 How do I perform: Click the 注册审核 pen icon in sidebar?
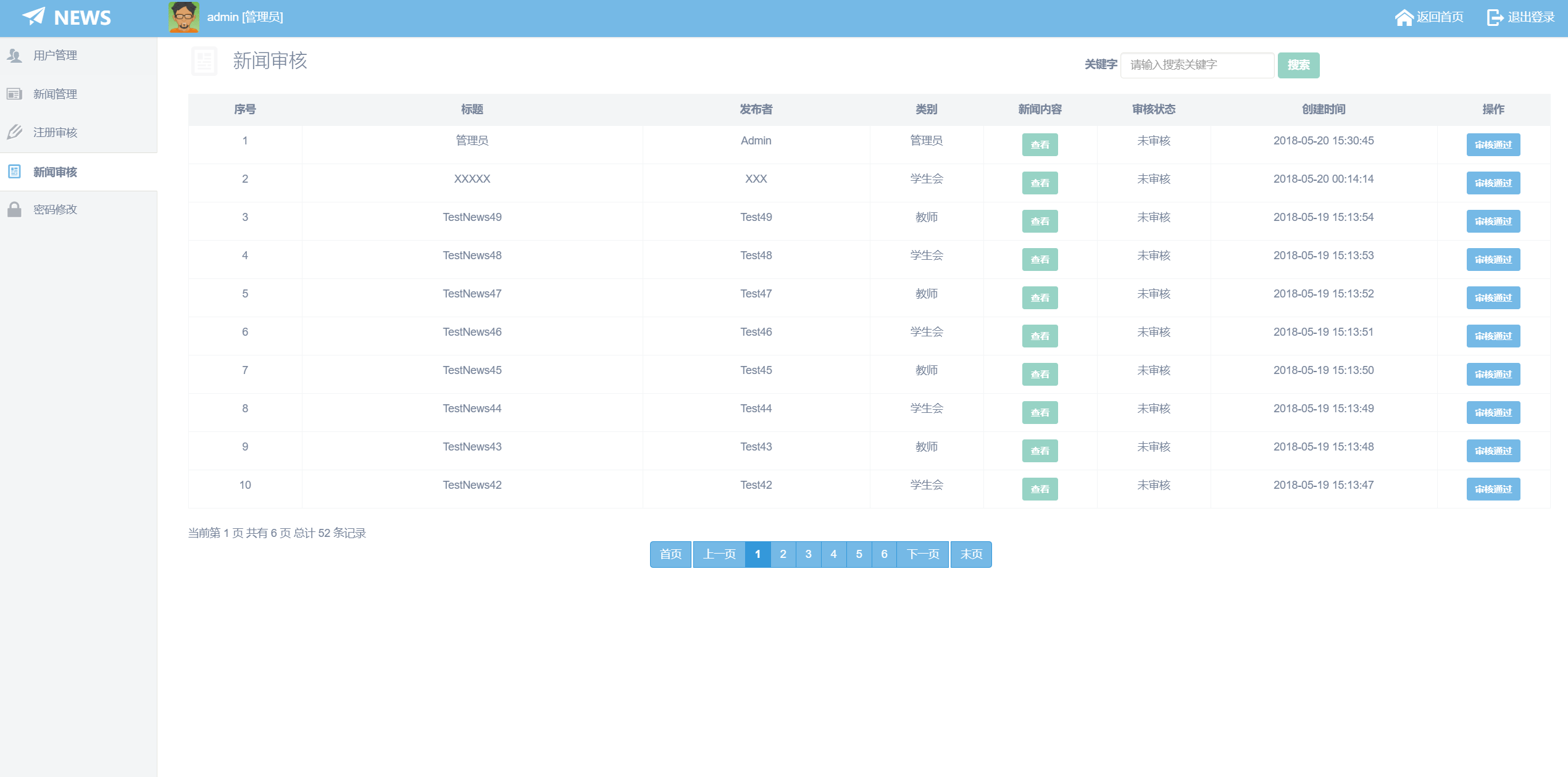pyautogui.click(x=15, y=132)
